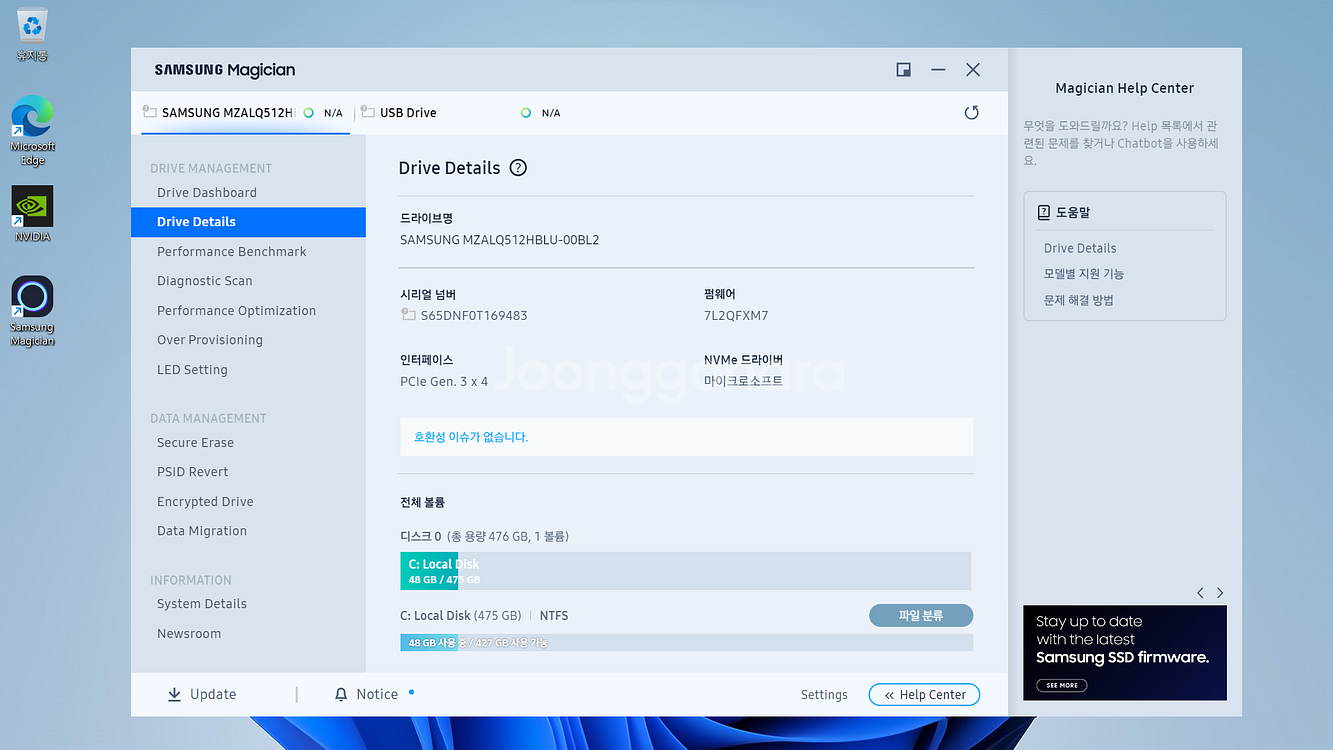The height and width of the screenshot is (750, 1333).
Task: Click the 호환성 이슈가 없습니다 message
Action: [471, 437]
